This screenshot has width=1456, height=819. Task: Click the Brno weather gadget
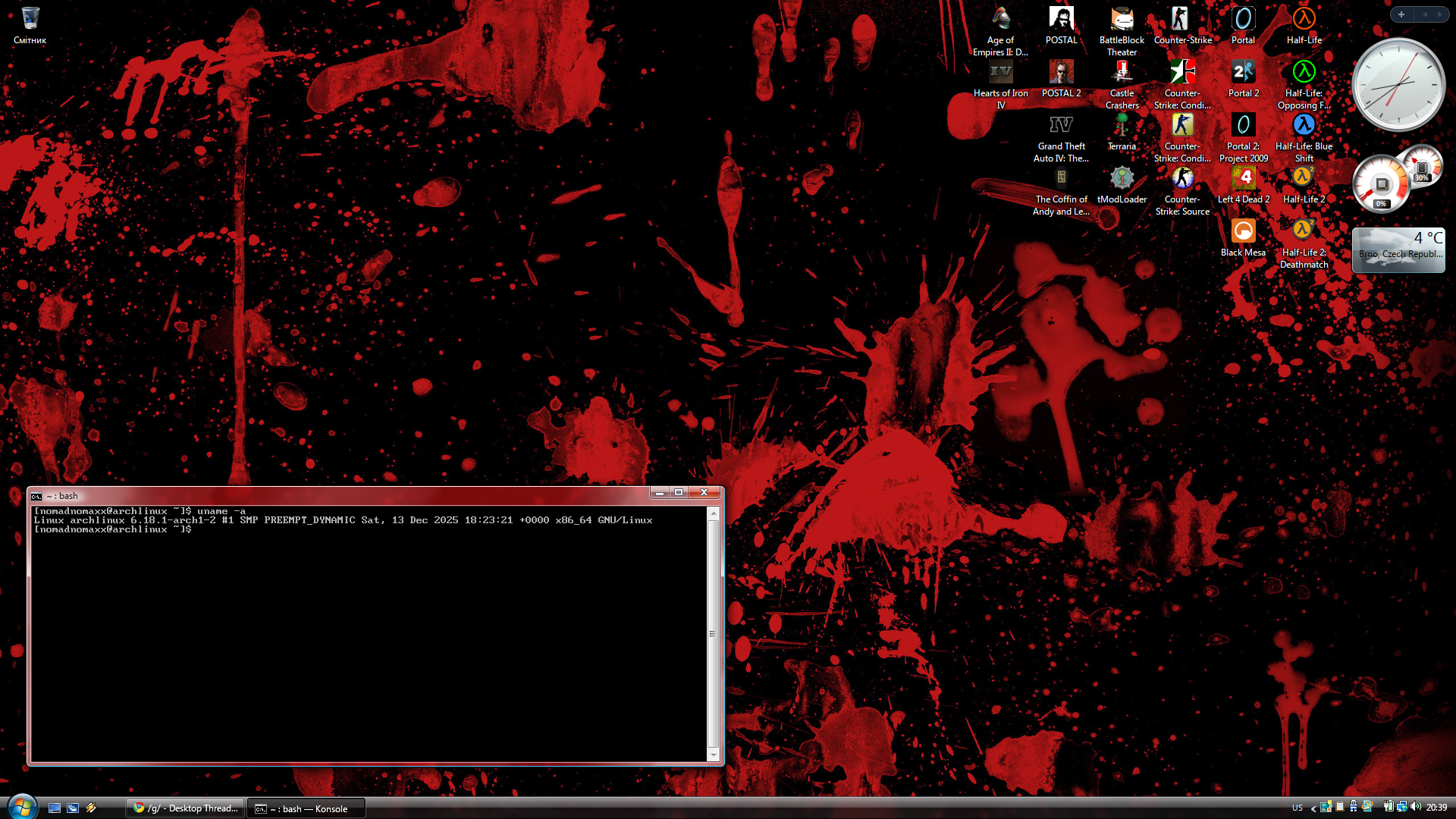[x=1398, y=250]
